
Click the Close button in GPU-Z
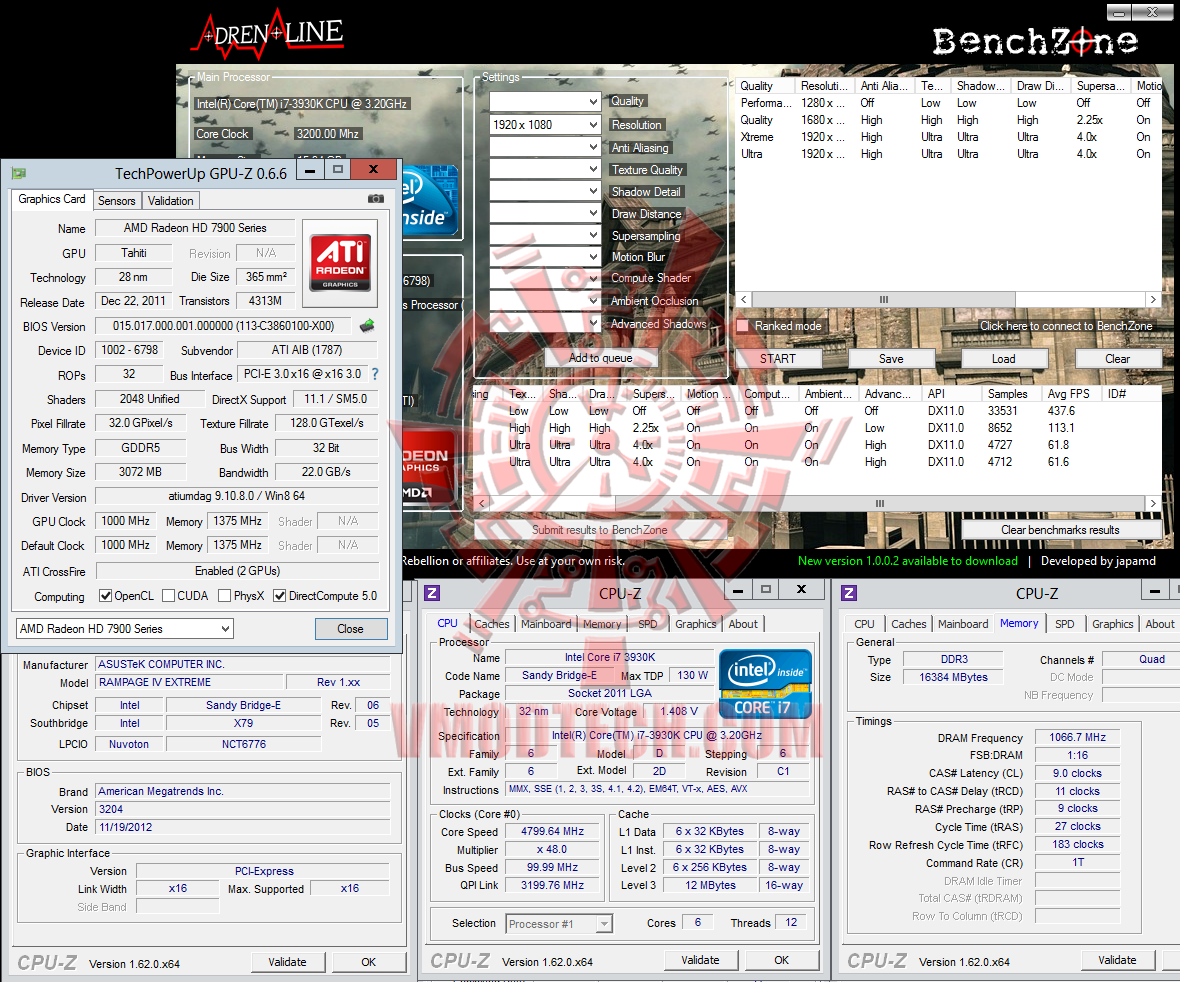(351, 628)
